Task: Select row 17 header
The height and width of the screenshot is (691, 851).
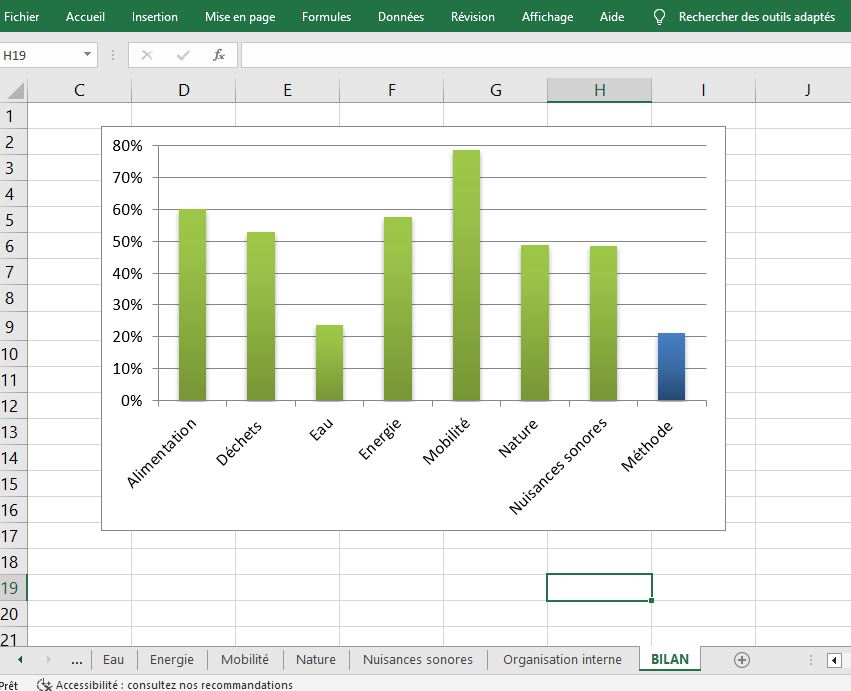Action: click(13, 536)
